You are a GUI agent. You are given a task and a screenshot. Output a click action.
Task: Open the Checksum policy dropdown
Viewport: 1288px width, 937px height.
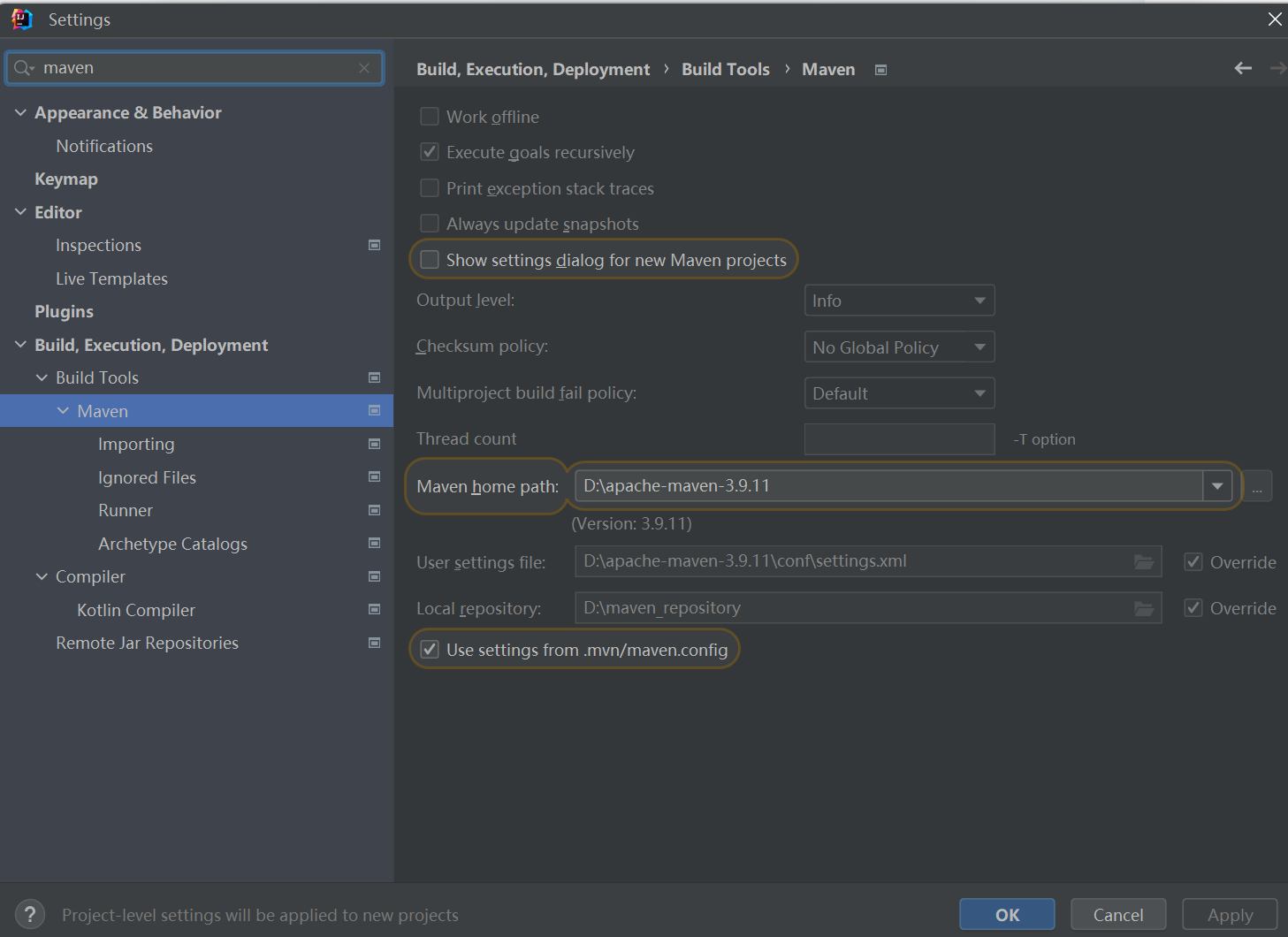tap(899, 347)
